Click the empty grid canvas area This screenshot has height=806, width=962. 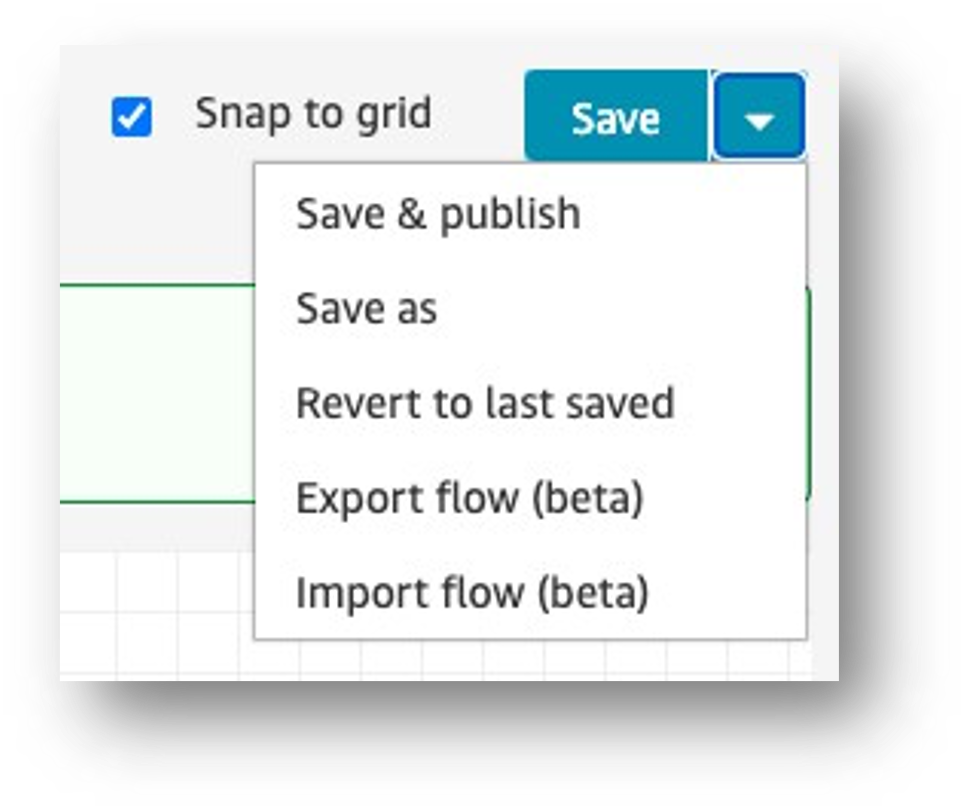[150, 610]
